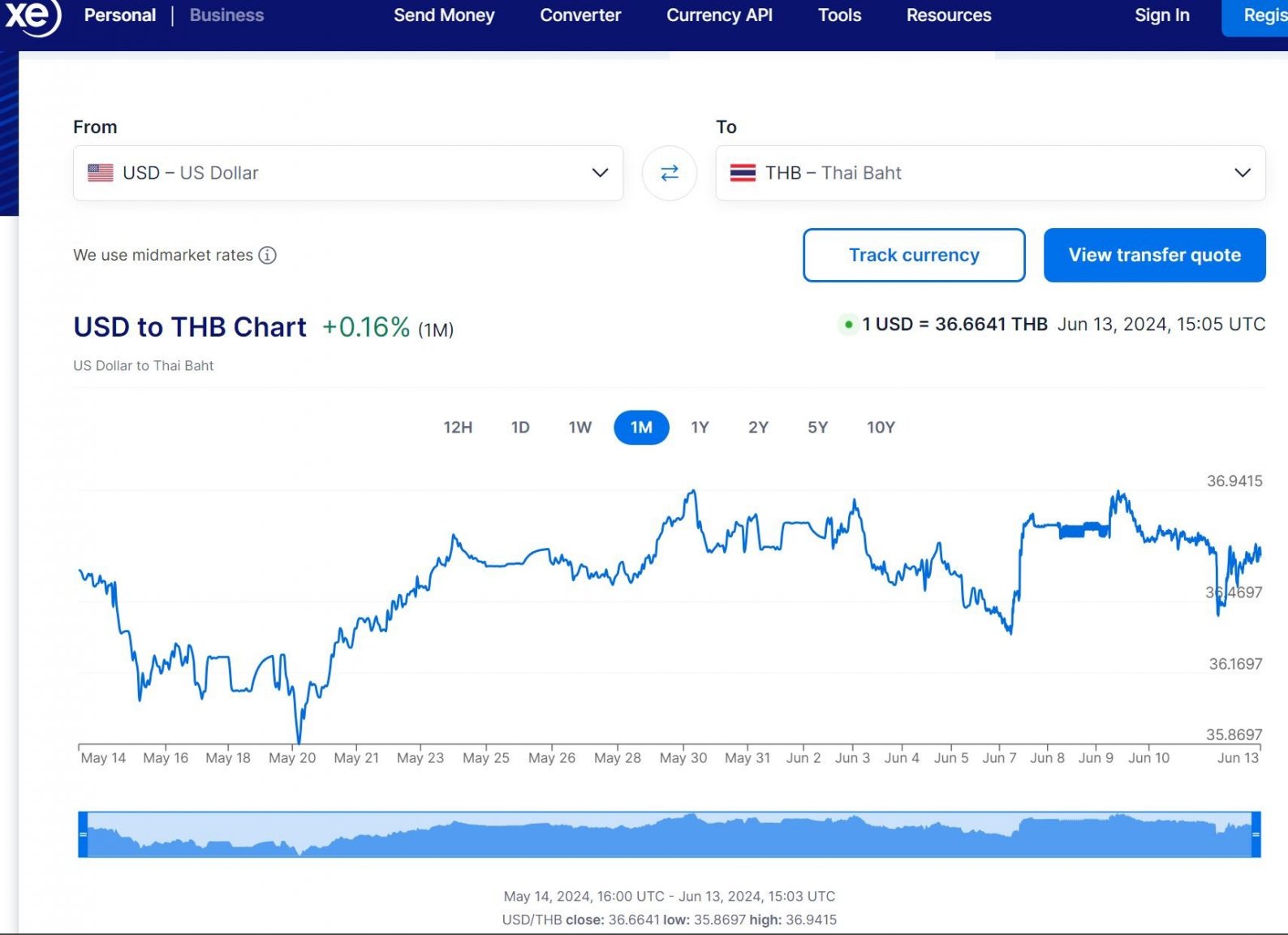Click the Xe logo in header
The image size is (1288, 935).
coord(32,15)
